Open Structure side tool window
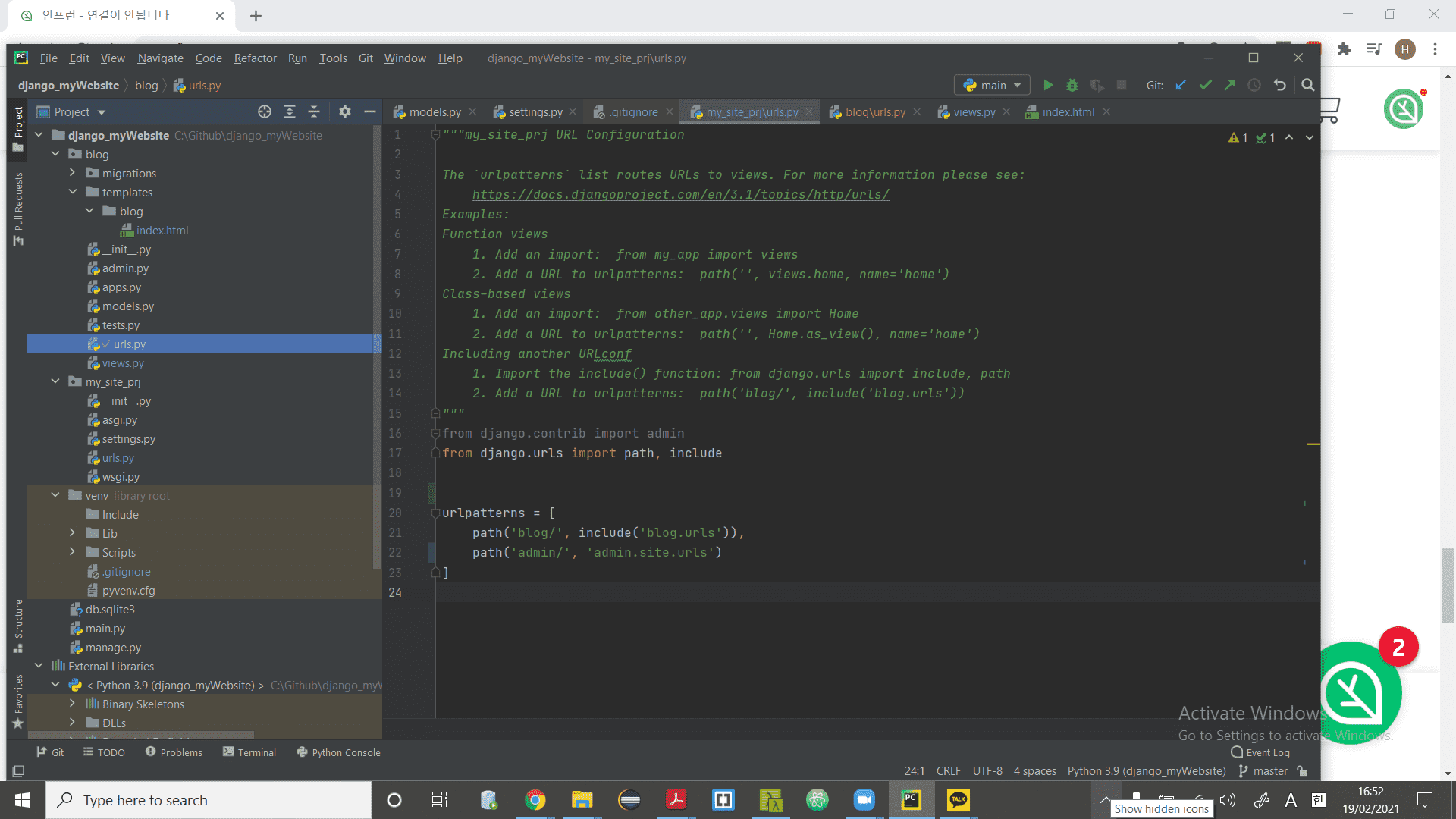The height and width of the screenshot is (819, 1456). [18, 626]
